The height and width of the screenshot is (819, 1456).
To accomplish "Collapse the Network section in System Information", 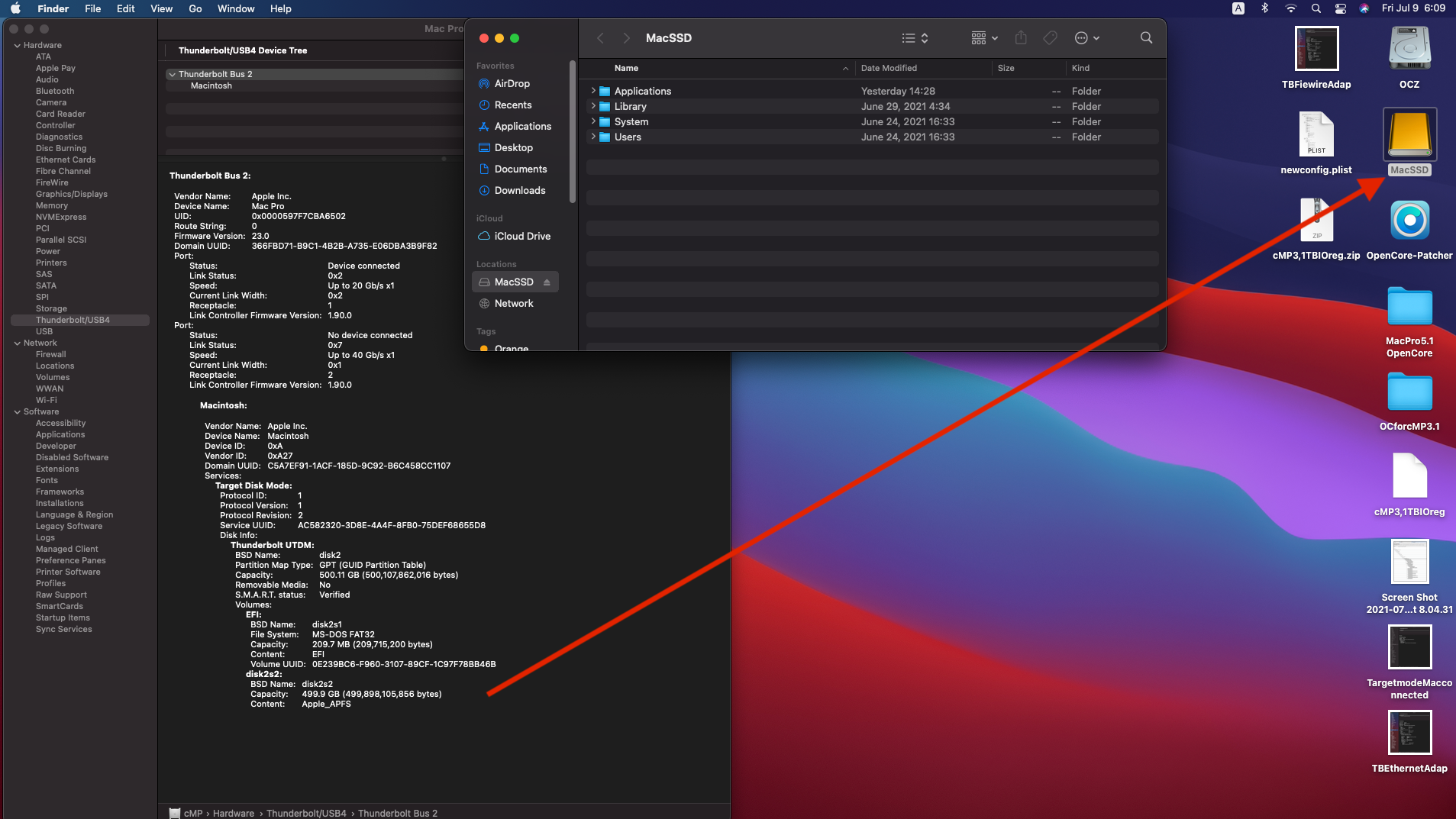I will [x=18, y=343].
